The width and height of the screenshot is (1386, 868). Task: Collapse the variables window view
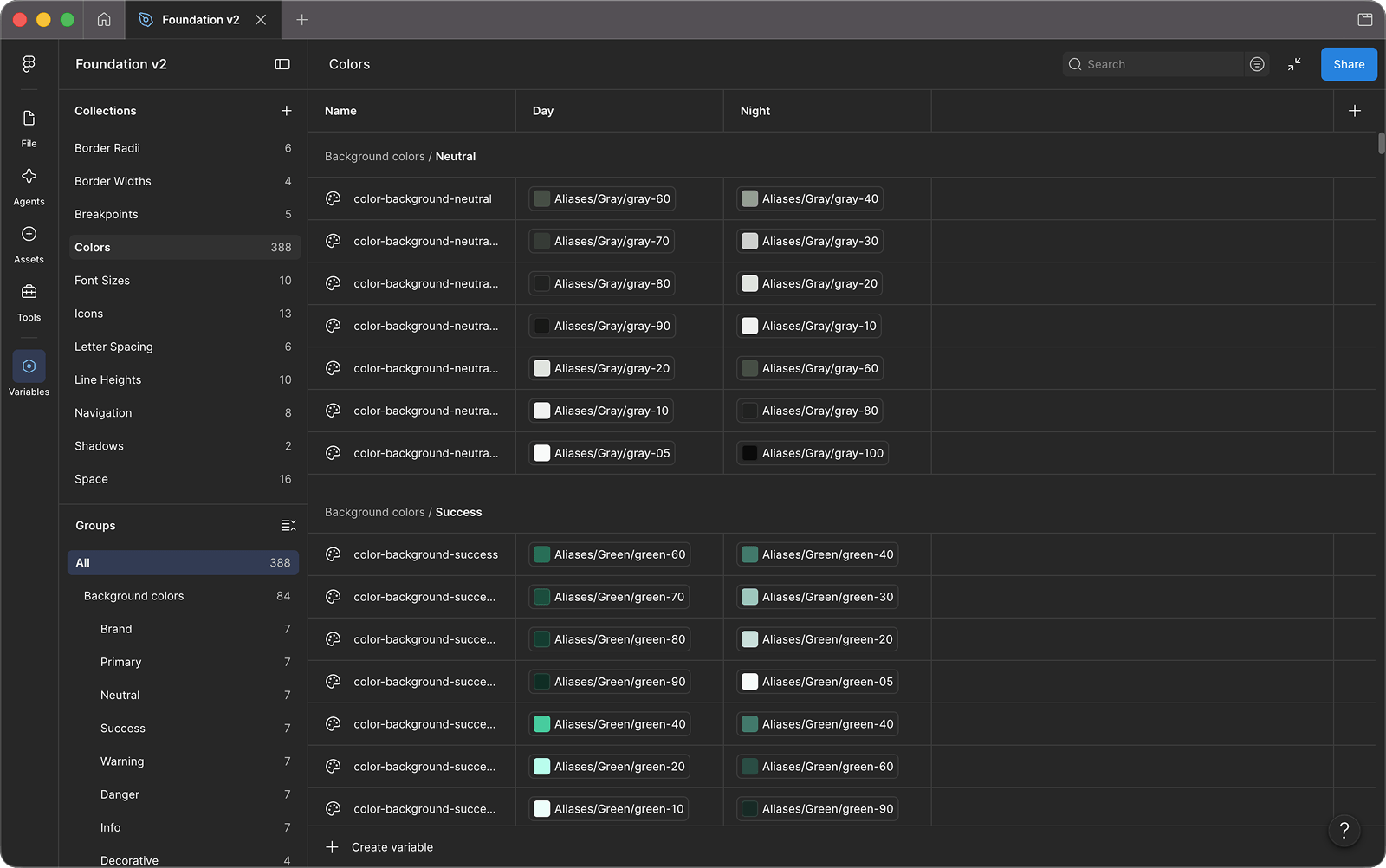click(1294, 64)
